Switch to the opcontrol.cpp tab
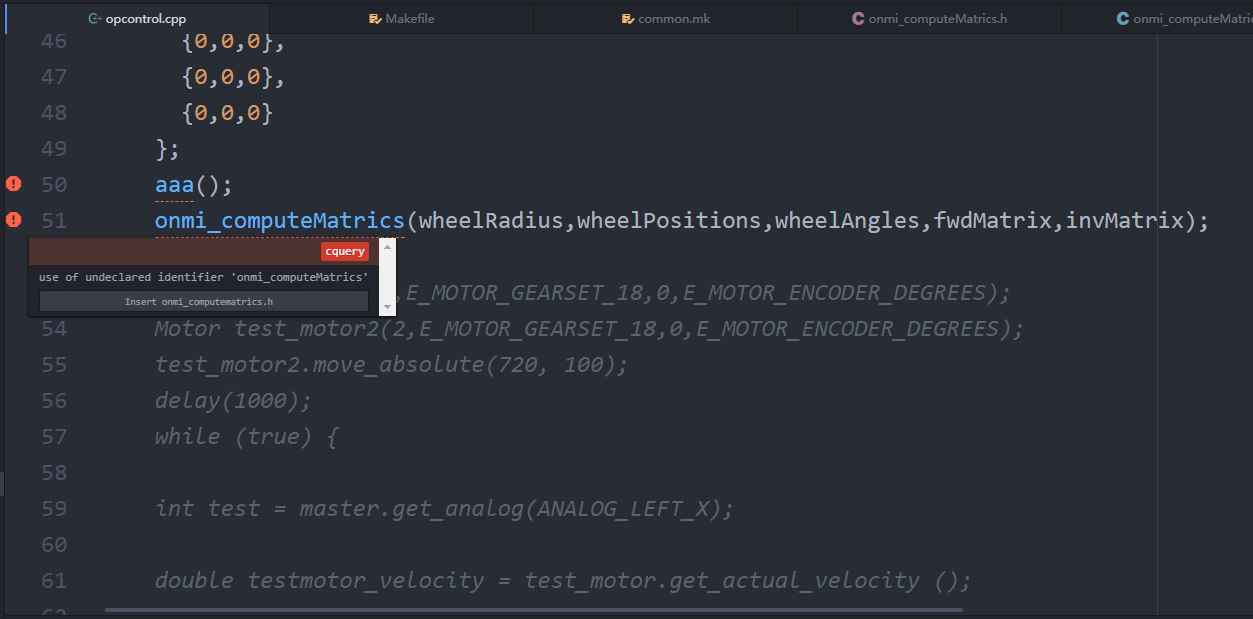The height and width of the screenshot is (619, 1253). [x=138, y=18]
